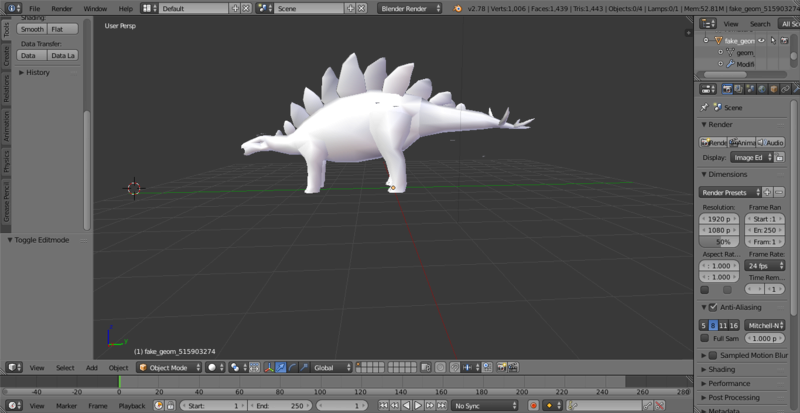Toggle the snap magnet icon
Viewport: 800px width, 413px height.
point(454,368)
